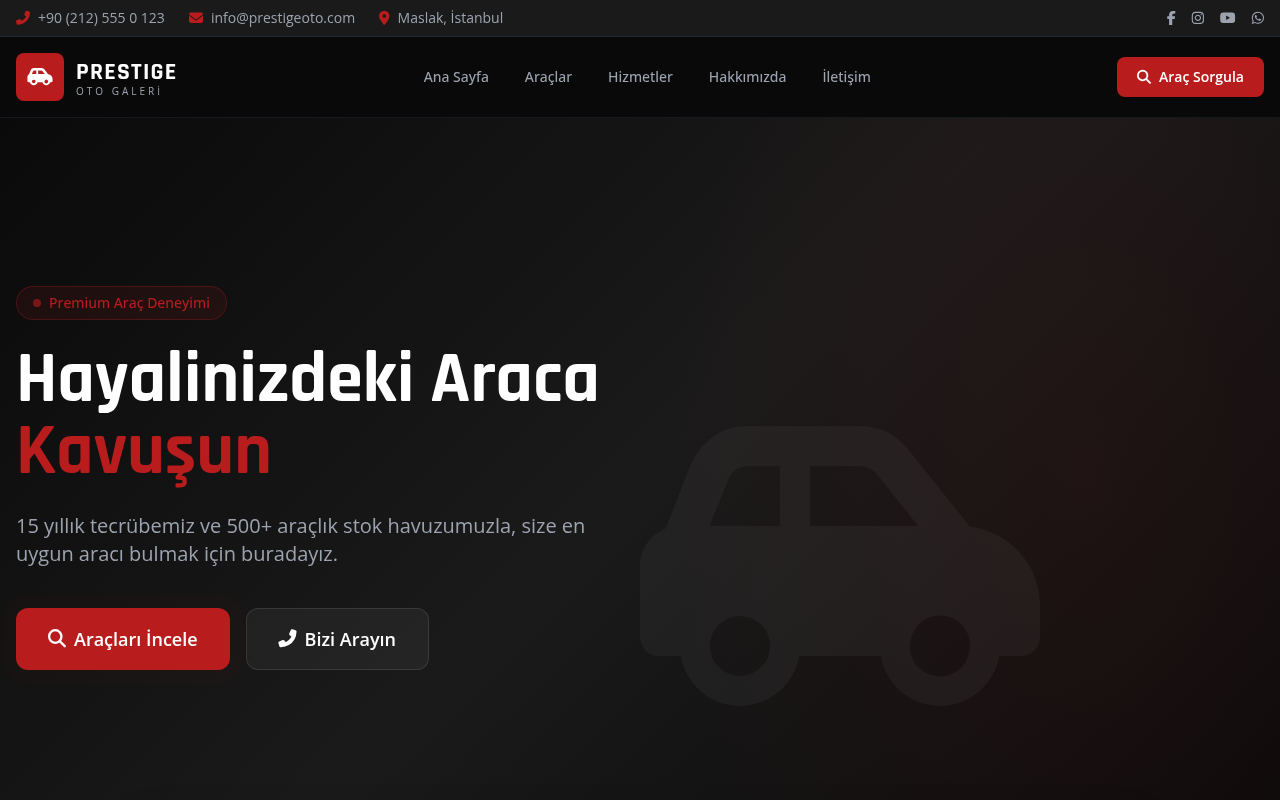Image resolution: width=1280 pixels, height=800 pixels.
Task: Select the Araçlar menu item
Action: point(548,76)
